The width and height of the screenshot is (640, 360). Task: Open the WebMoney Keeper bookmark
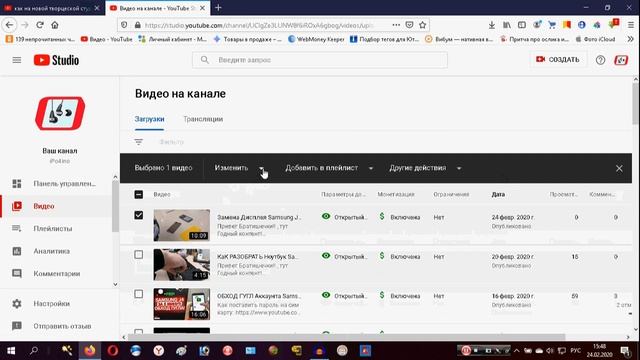click(316, 39)
